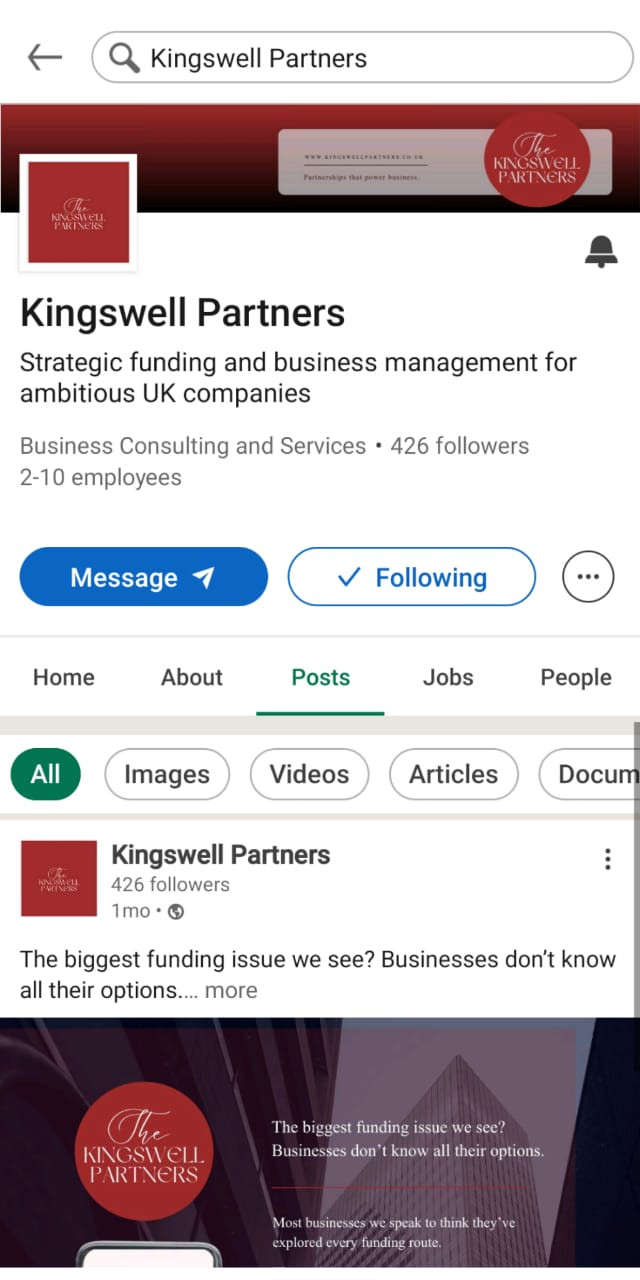Tap the notification bell icon
The width and height of the screenshot is (640, 1280).
coord(600,252)
